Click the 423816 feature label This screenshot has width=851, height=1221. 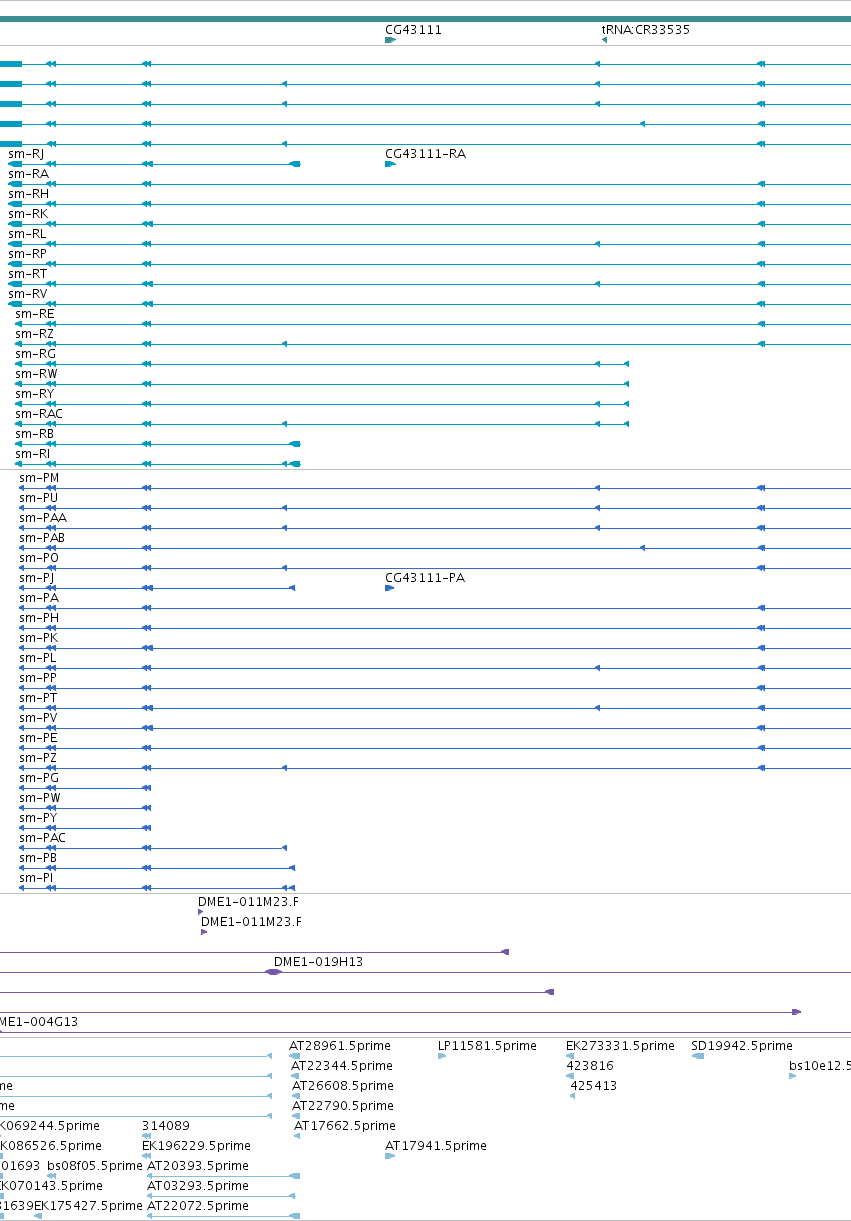pos(590,1066)
